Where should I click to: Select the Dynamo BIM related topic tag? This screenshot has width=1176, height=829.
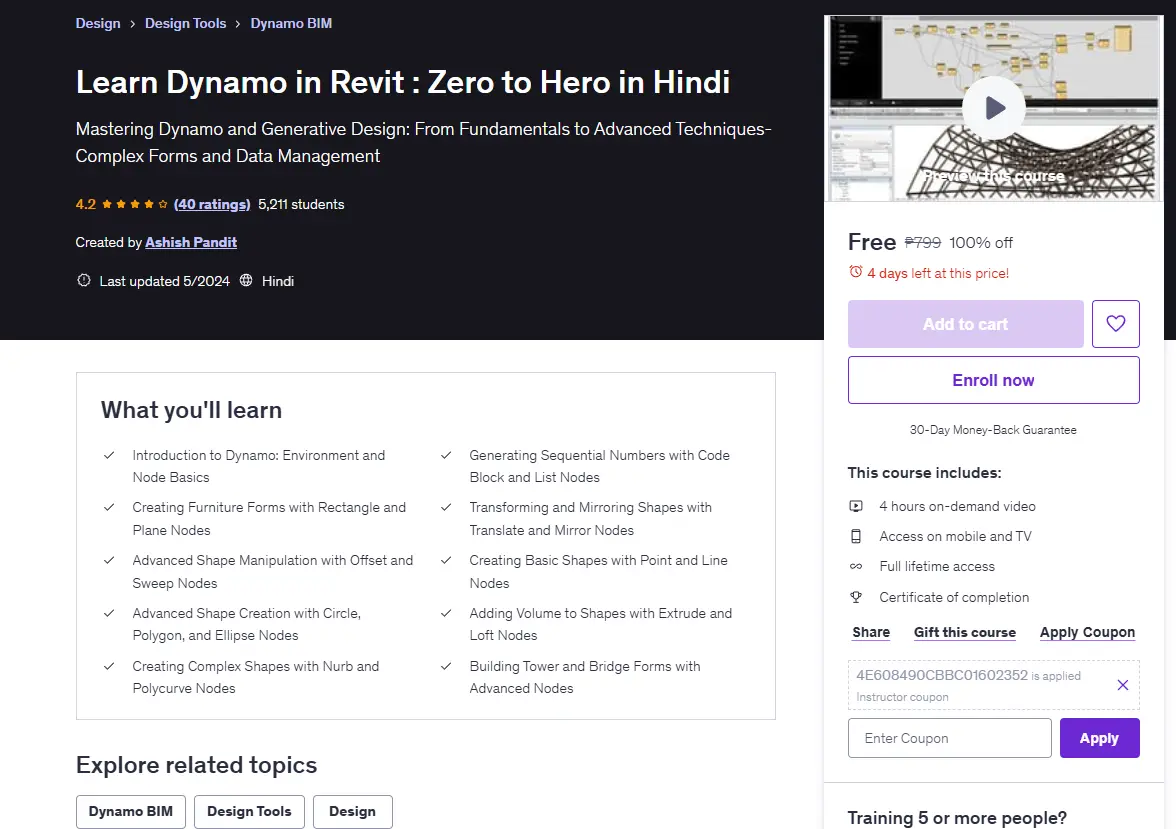click(130, 812)
